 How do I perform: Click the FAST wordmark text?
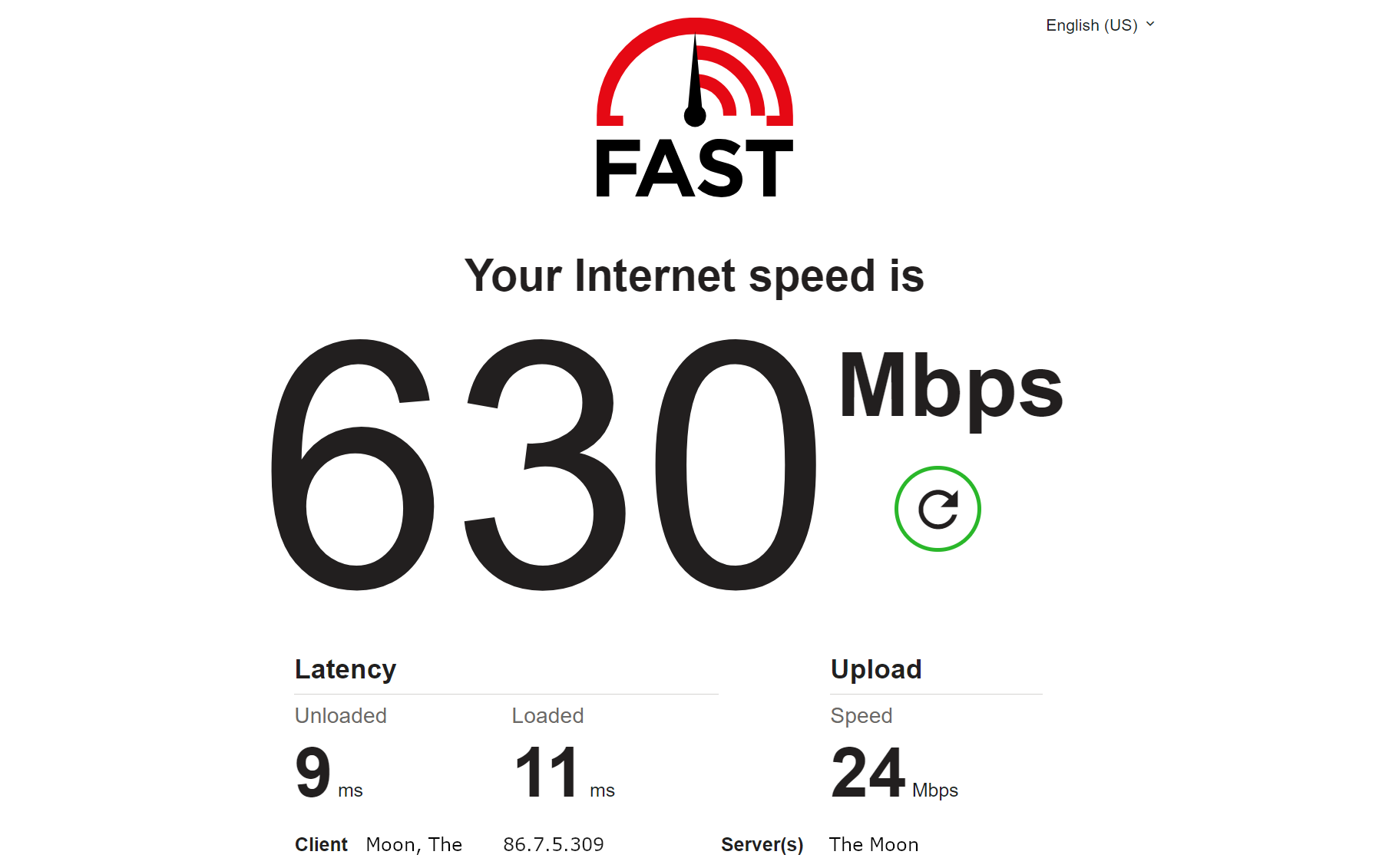(694, 169)
